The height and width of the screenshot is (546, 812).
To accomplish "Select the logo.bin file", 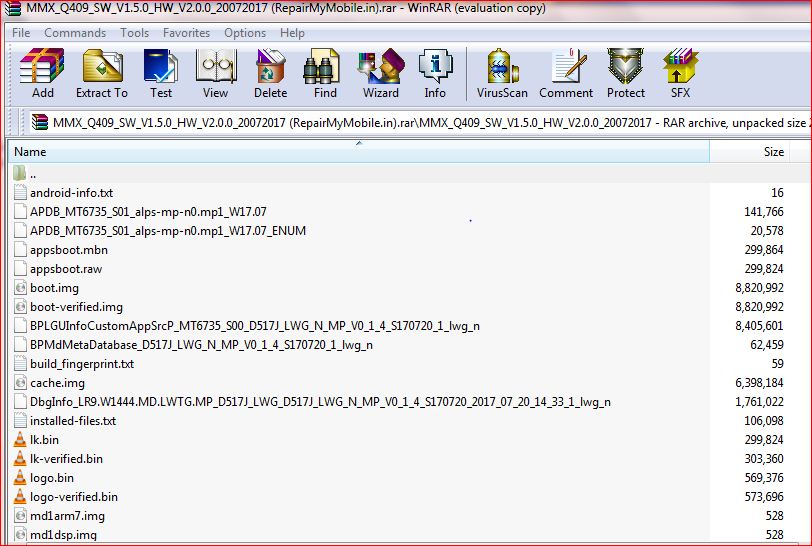I will (52, 478).
